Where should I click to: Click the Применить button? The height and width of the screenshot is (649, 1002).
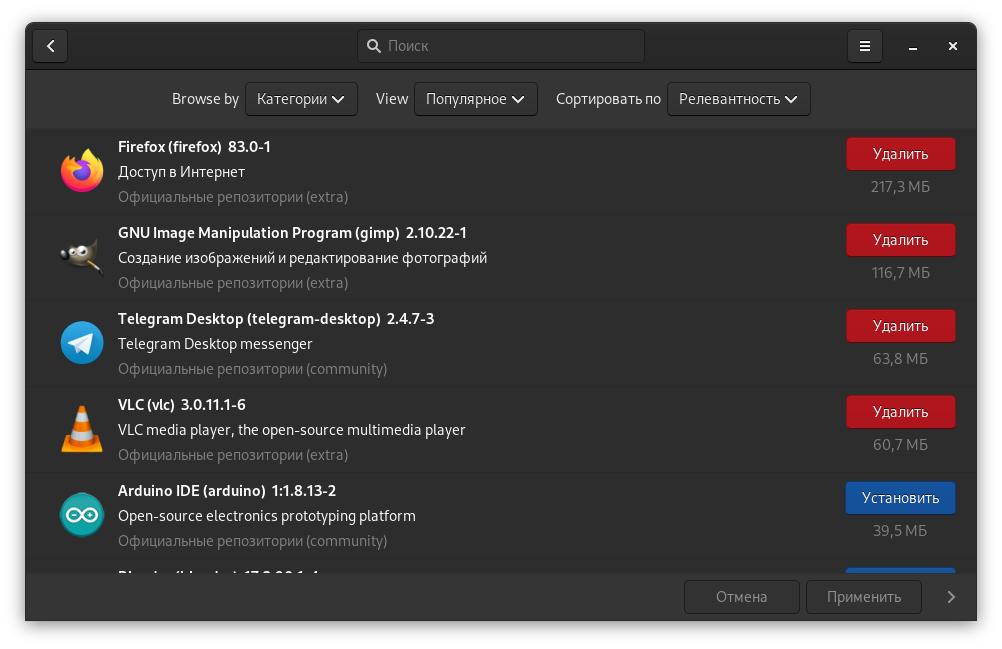pos(863,597)
